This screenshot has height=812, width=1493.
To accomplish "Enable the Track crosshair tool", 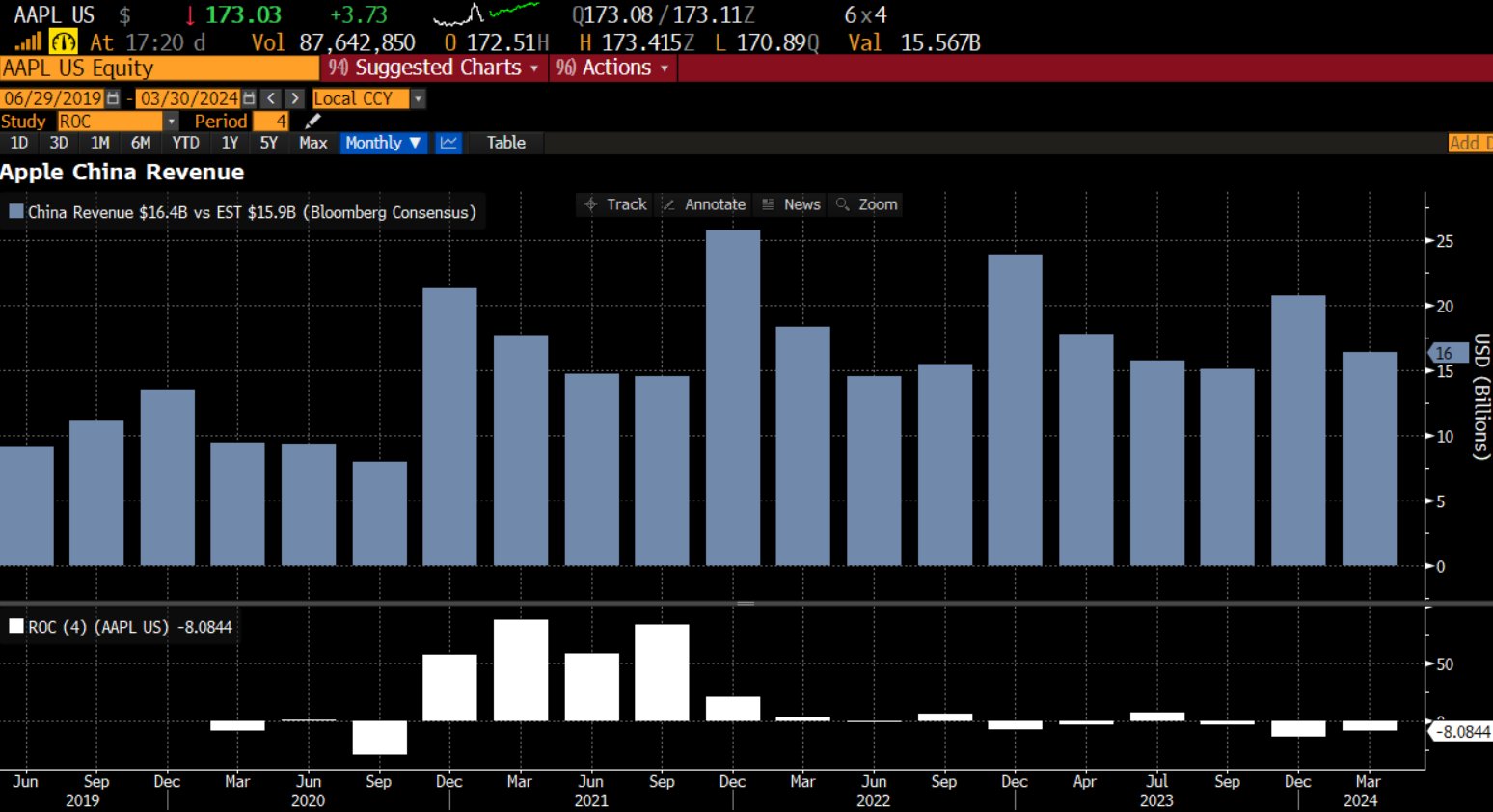I will click(615, 204).
